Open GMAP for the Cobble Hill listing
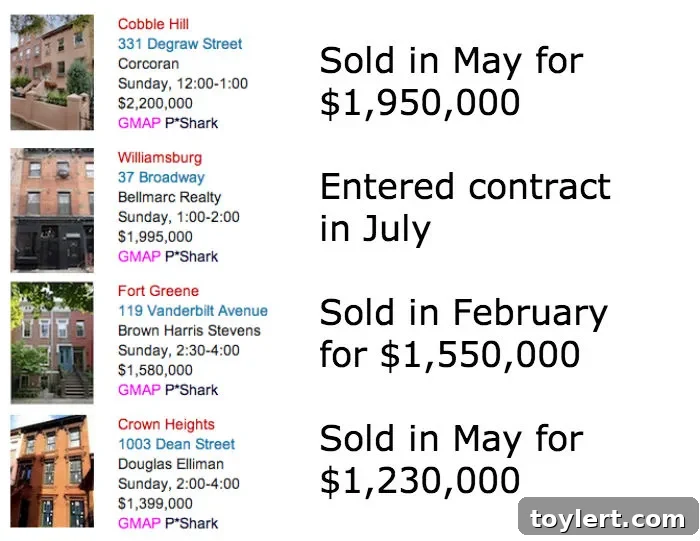This screenshot has height=541, width=700. point(139,123)
